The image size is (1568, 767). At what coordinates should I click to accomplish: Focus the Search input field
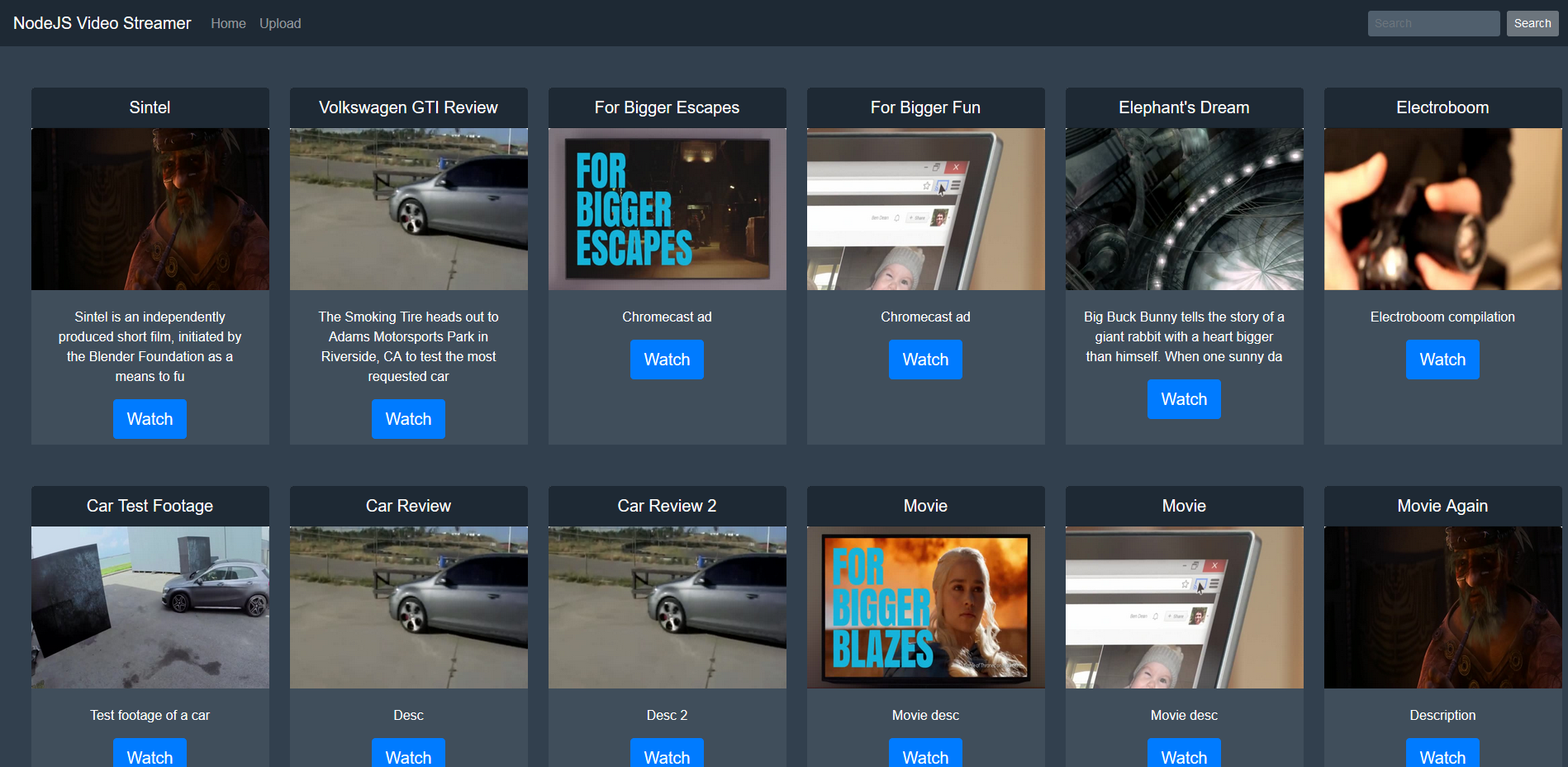tap(1433, 23)
